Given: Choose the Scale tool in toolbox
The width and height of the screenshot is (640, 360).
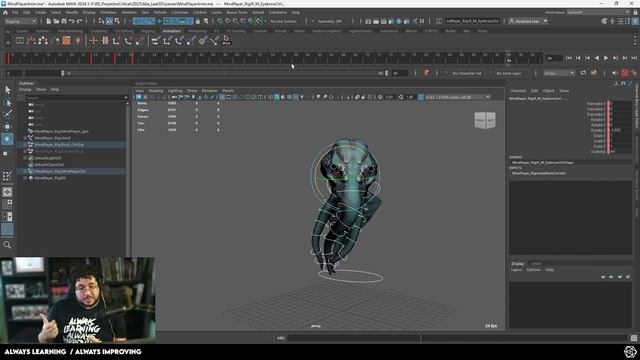Looking at the screenshot, I should [x=6, y=153].
